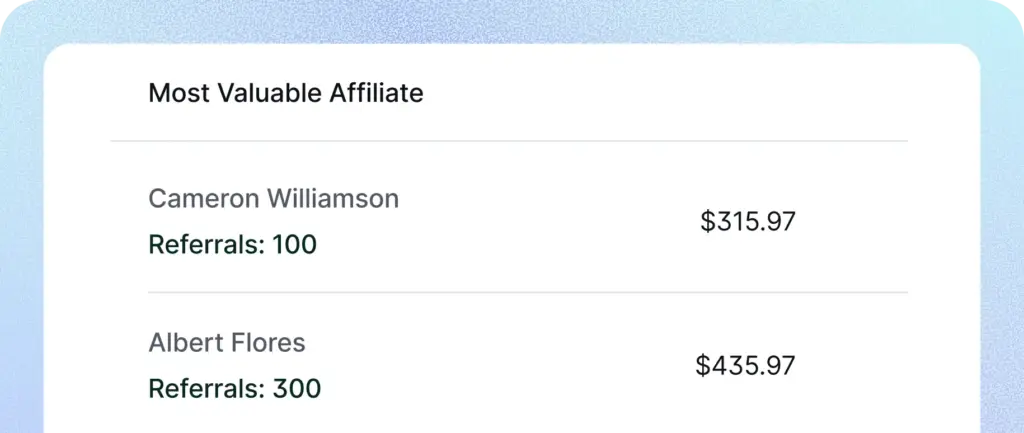Image resolution: width=1024 pixels, height=433 pixels.
Task: Click the $435.97 earnings amount
Action: coord(745,365)
